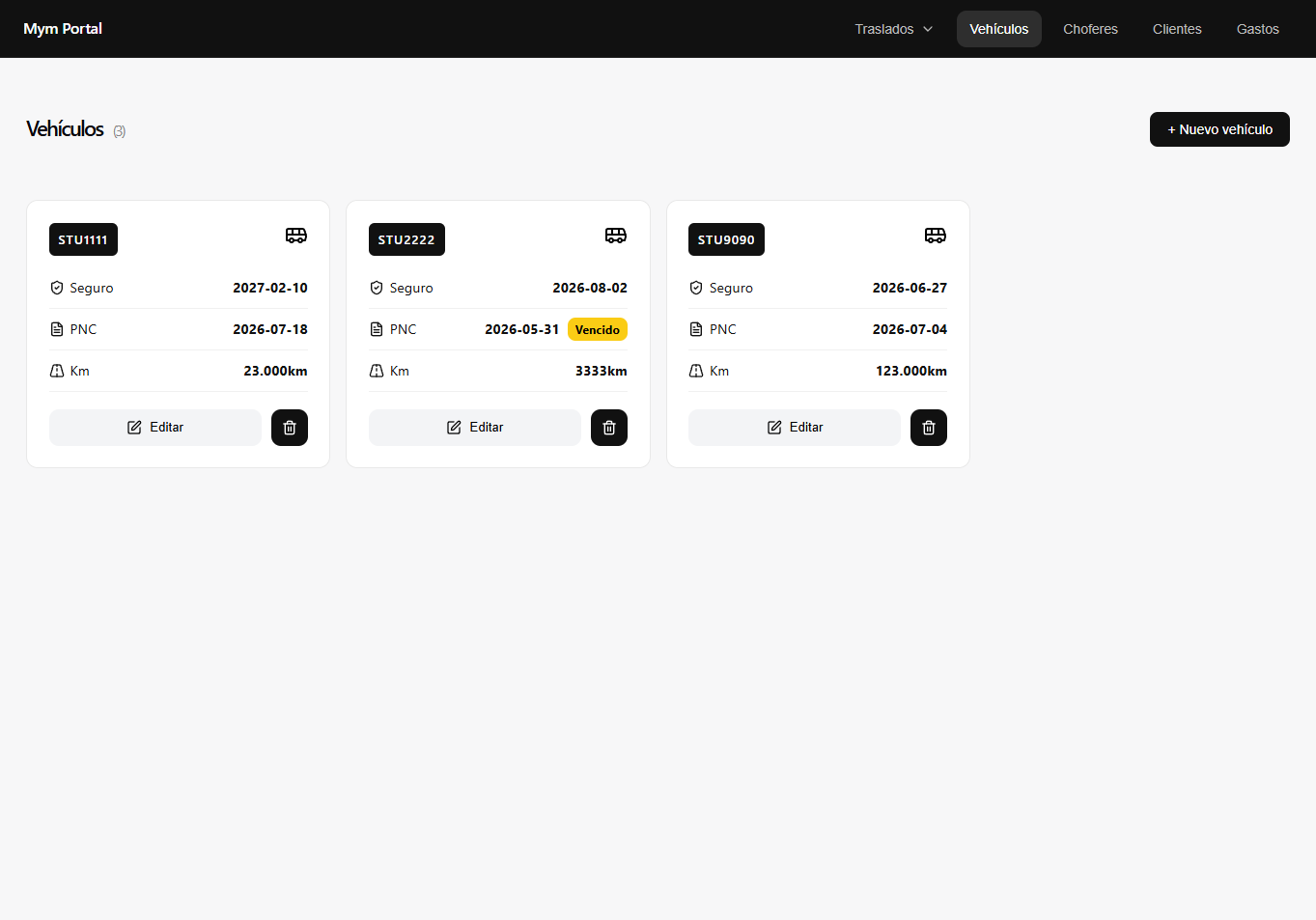
Task: Open the Gastos section
Action: [x=1258, y=29]
